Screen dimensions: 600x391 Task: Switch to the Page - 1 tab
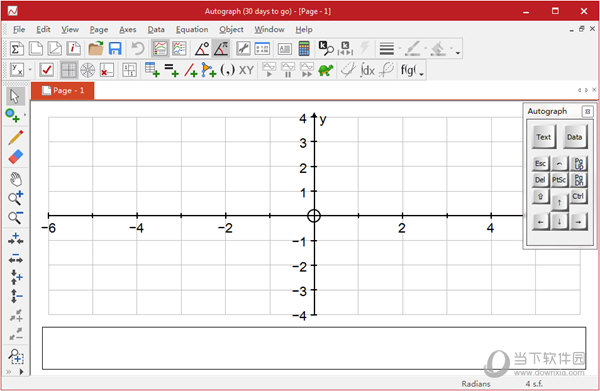pos(63,91)
